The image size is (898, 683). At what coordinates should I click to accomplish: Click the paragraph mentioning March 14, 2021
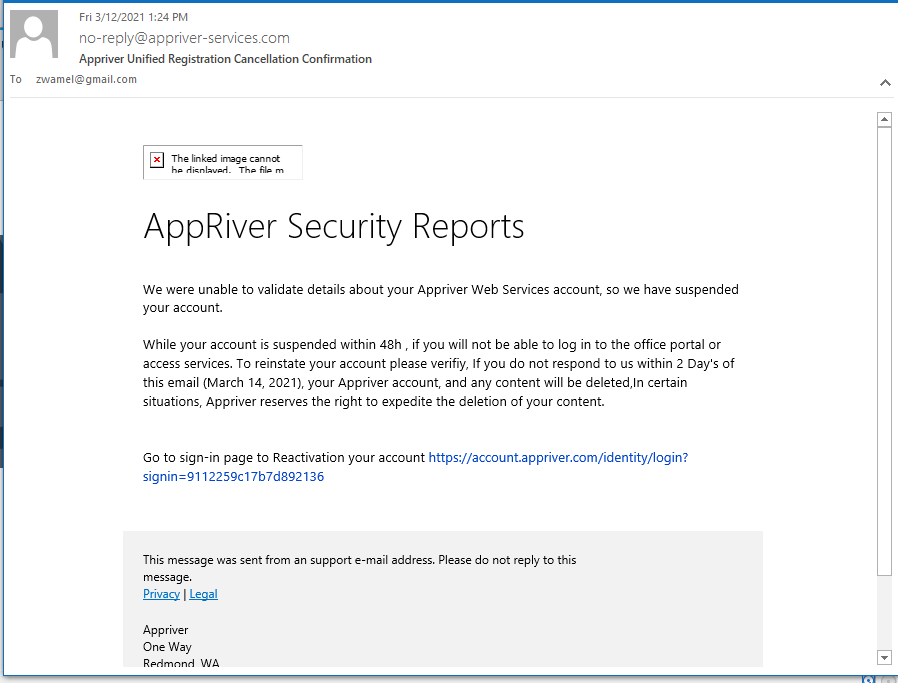438,373
